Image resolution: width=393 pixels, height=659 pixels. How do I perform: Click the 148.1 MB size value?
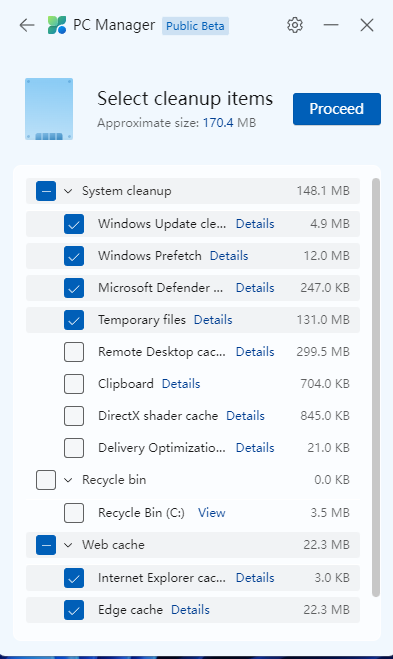323,191
